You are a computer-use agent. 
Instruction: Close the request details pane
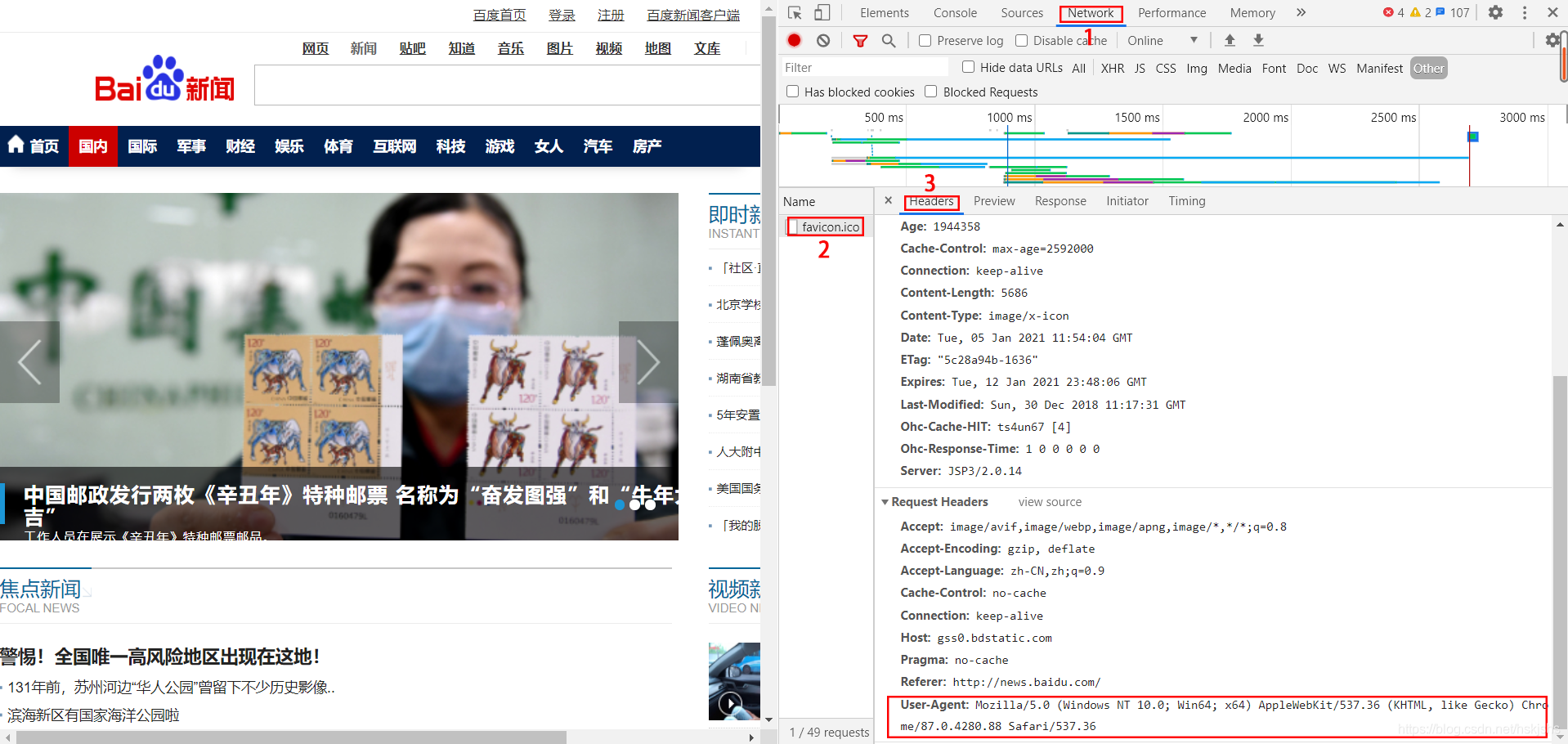tap(888, 200)
